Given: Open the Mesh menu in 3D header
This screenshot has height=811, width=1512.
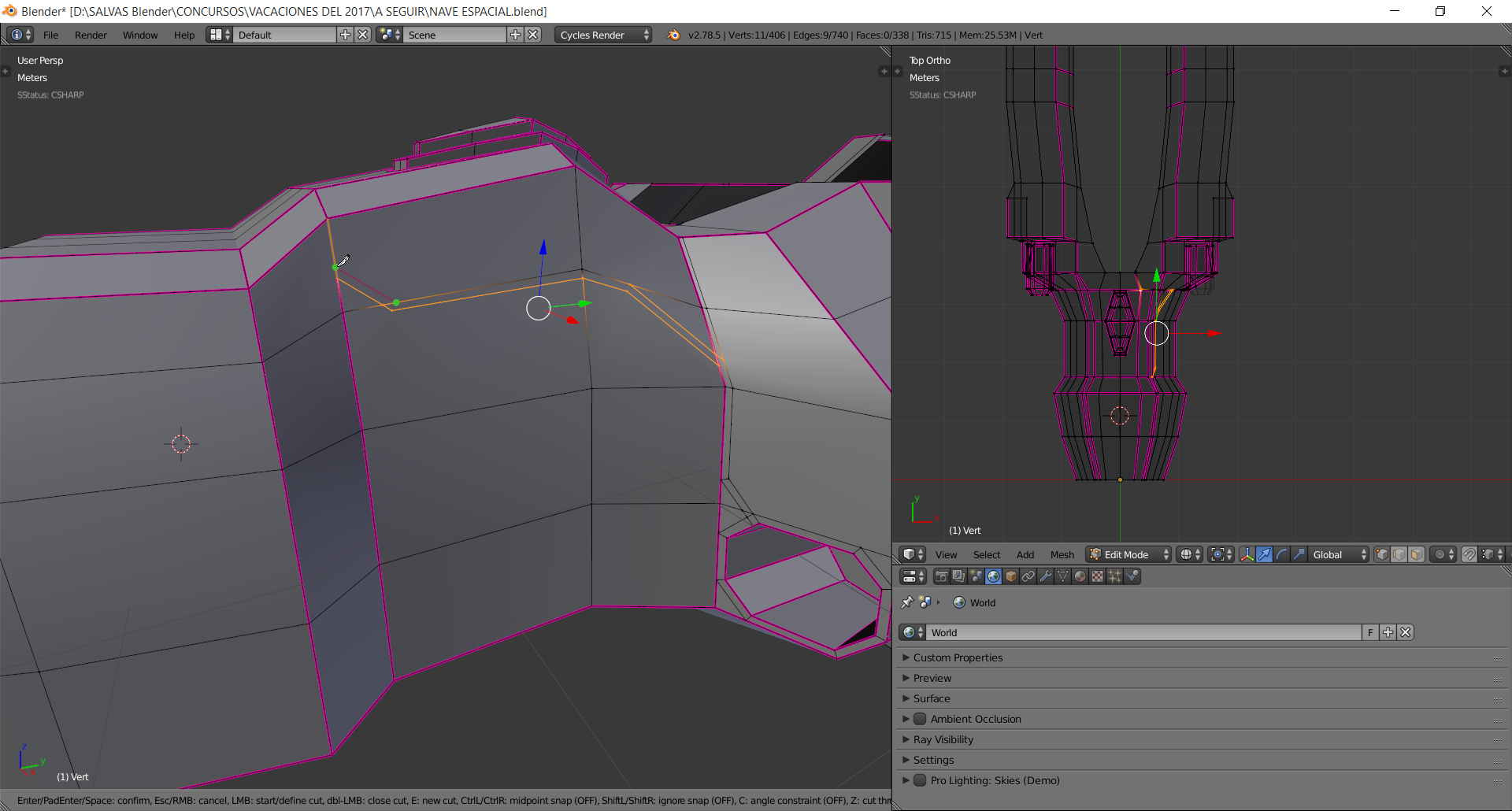Looking at the screenshot, I should (x=1062, y=554).
